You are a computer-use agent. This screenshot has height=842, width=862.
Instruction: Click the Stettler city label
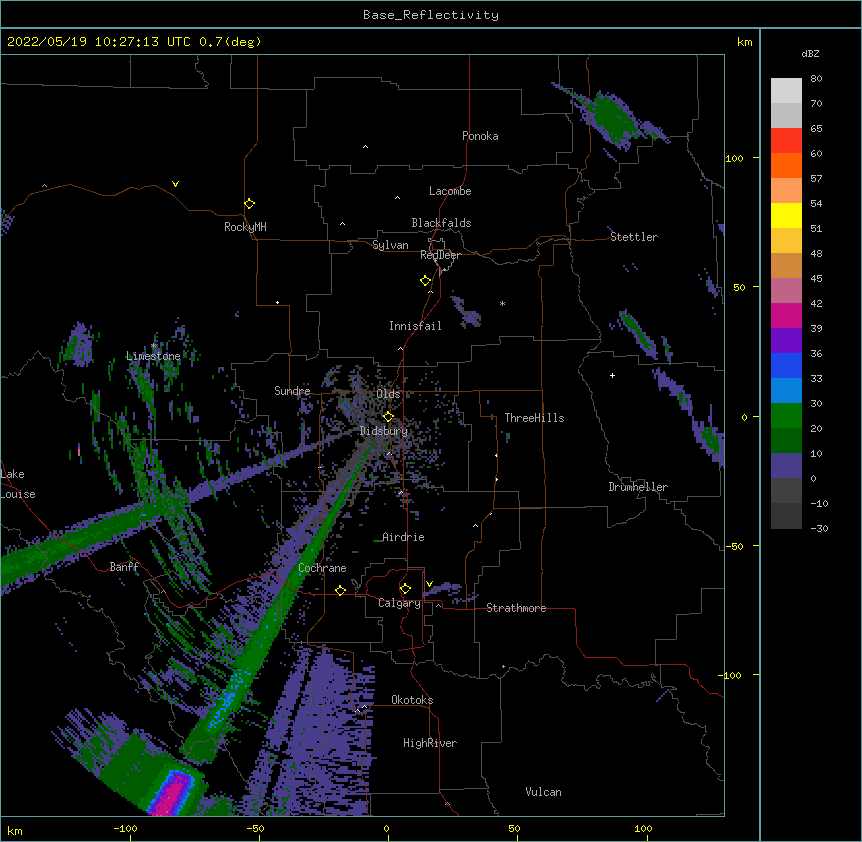634,237
